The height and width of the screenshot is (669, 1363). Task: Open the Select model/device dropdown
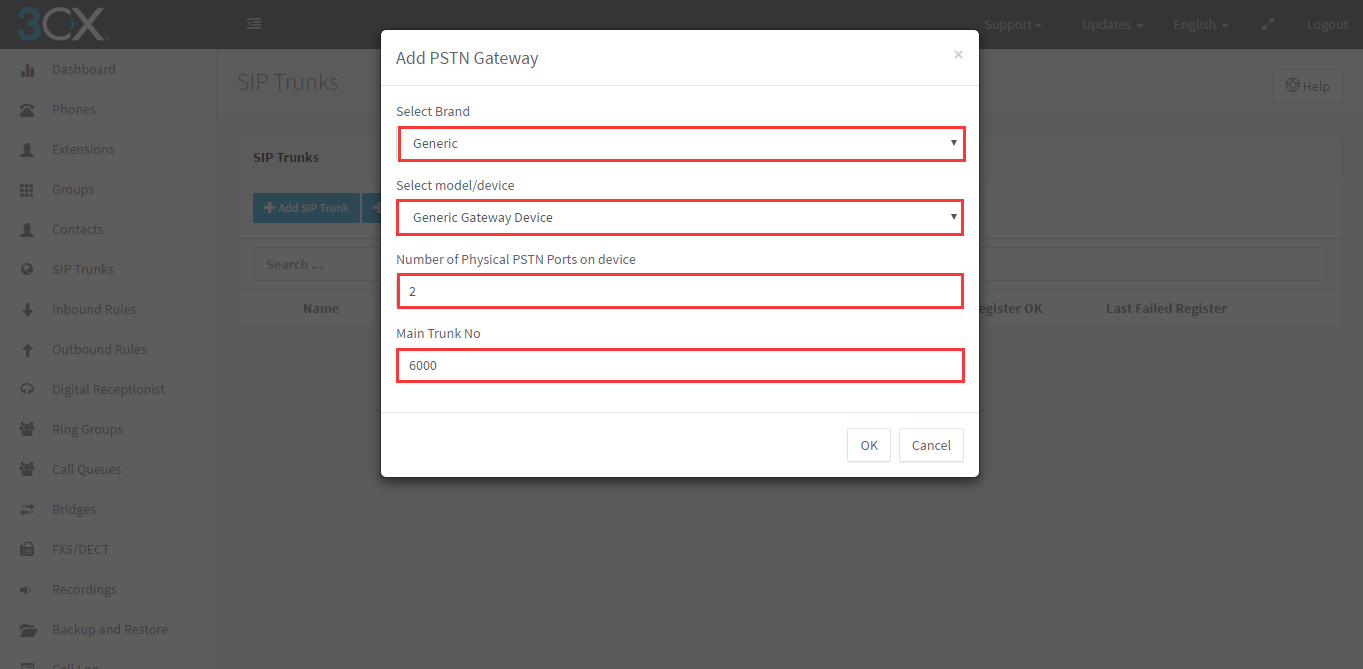click(681, 217)
